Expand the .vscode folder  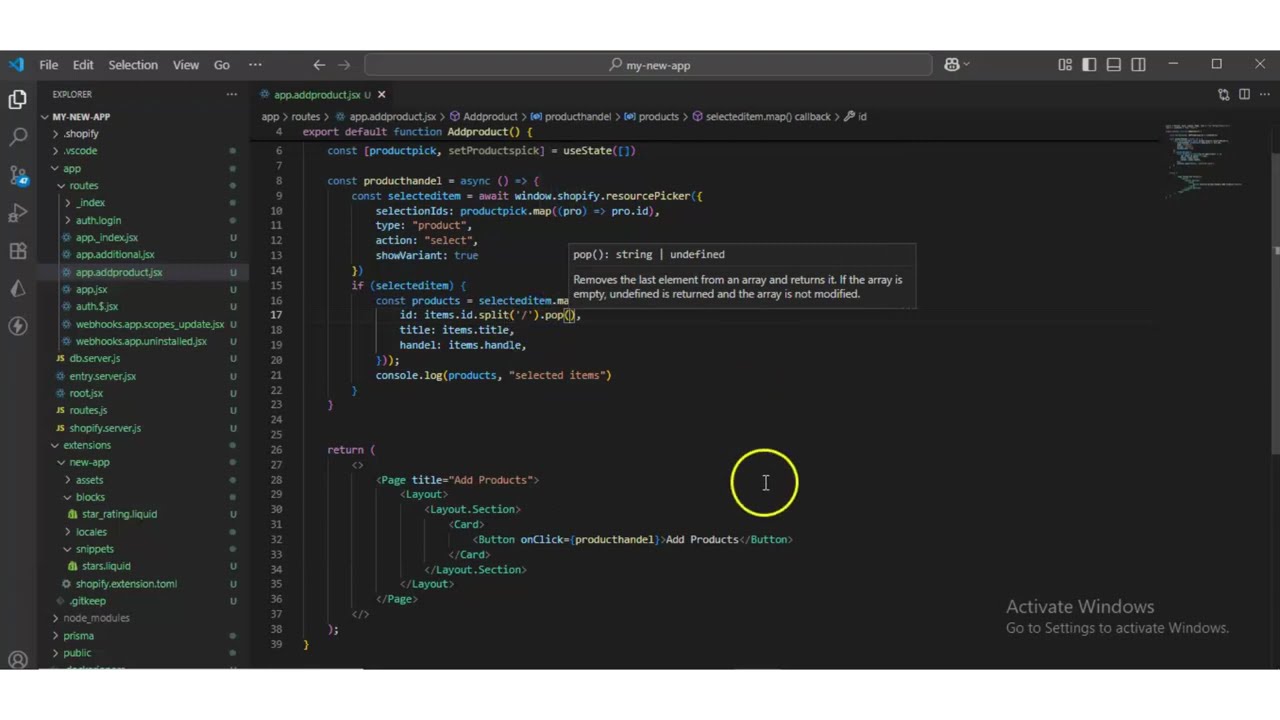81,150
